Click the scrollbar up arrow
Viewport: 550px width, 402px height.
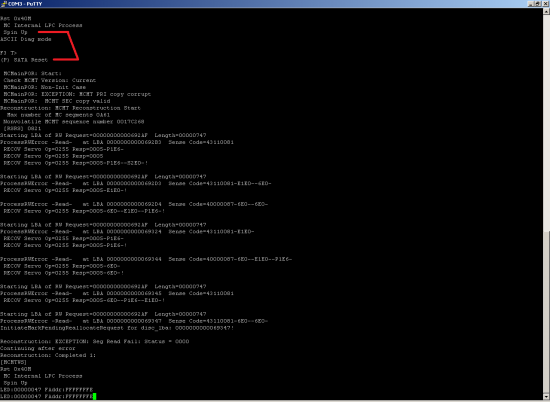[546, 11]
